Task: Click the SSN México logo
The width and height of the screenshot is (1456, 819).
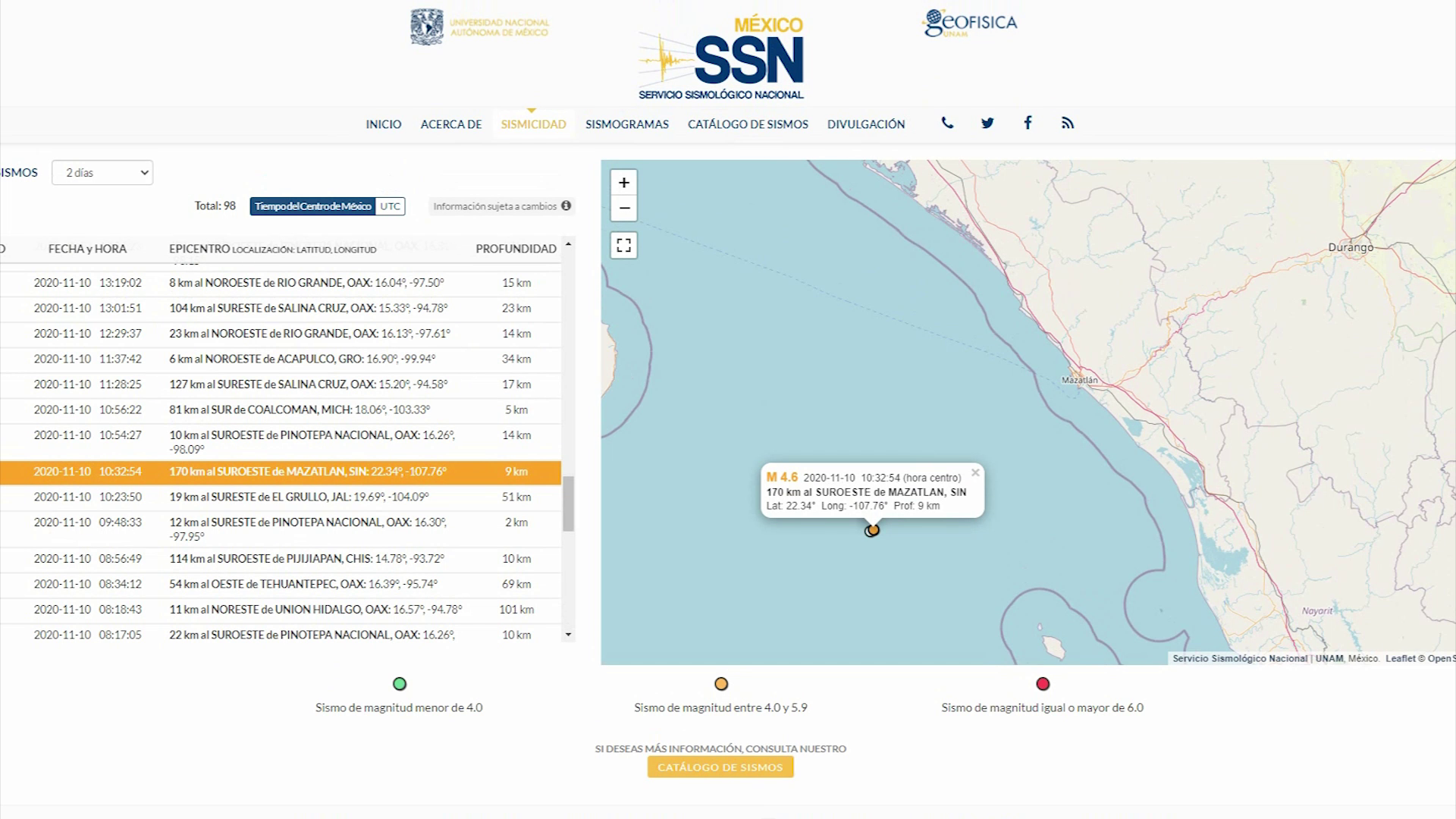Action: (x=720, y=58)
